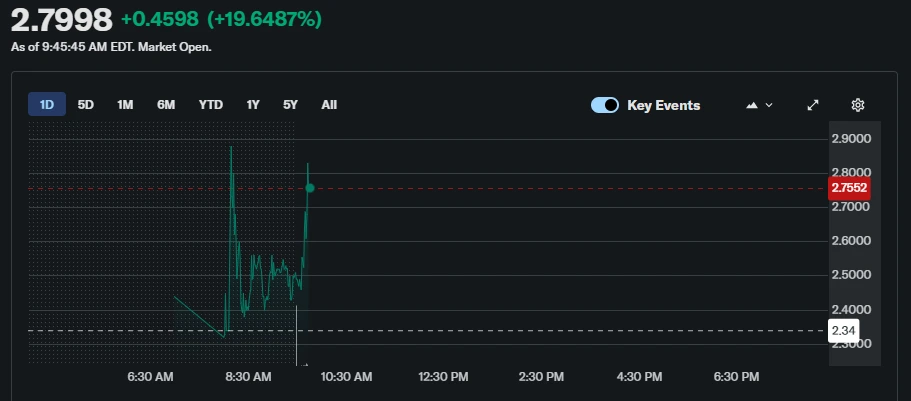Click the green +19.6487% change text
Viewport: 911px width, 401px height.
pos(264,20)
